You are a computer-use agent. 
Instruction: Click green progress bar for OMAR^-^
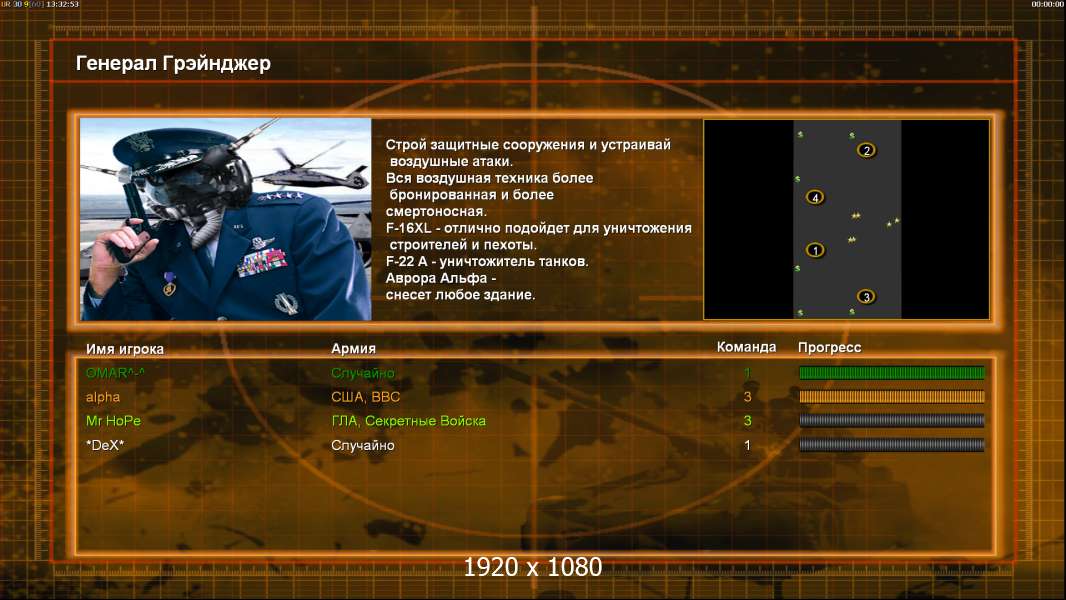(891, 372)
